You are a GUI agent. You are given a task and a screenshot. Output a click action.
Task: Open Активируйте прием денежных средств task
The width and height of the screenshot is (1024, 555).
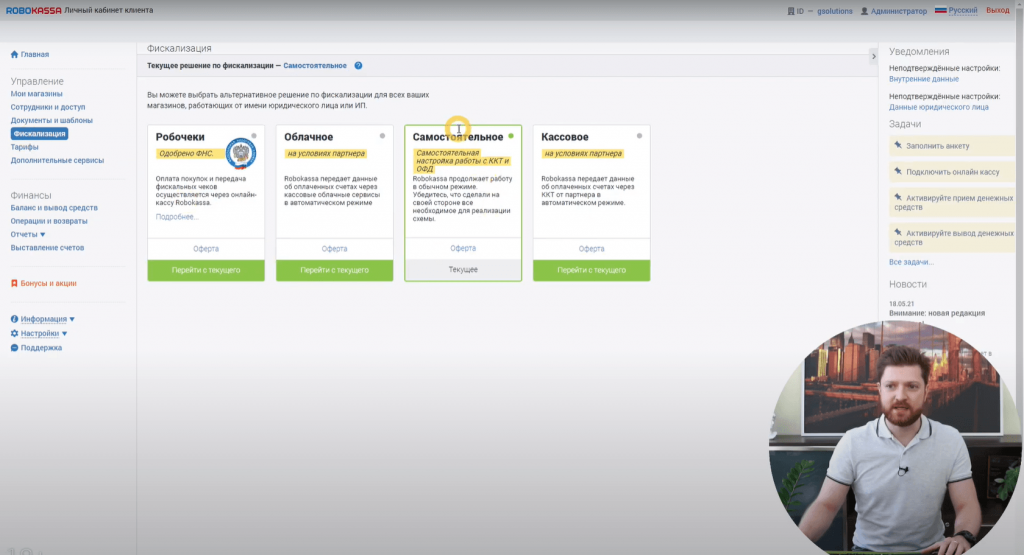coord(952,202)
